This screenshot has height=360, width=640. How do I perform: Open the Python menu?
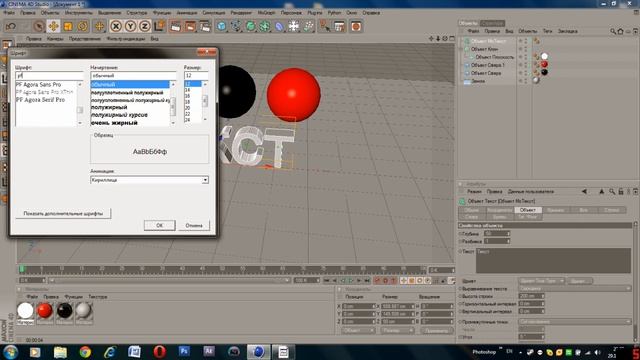pyautogui.click(x=334, y=13)
